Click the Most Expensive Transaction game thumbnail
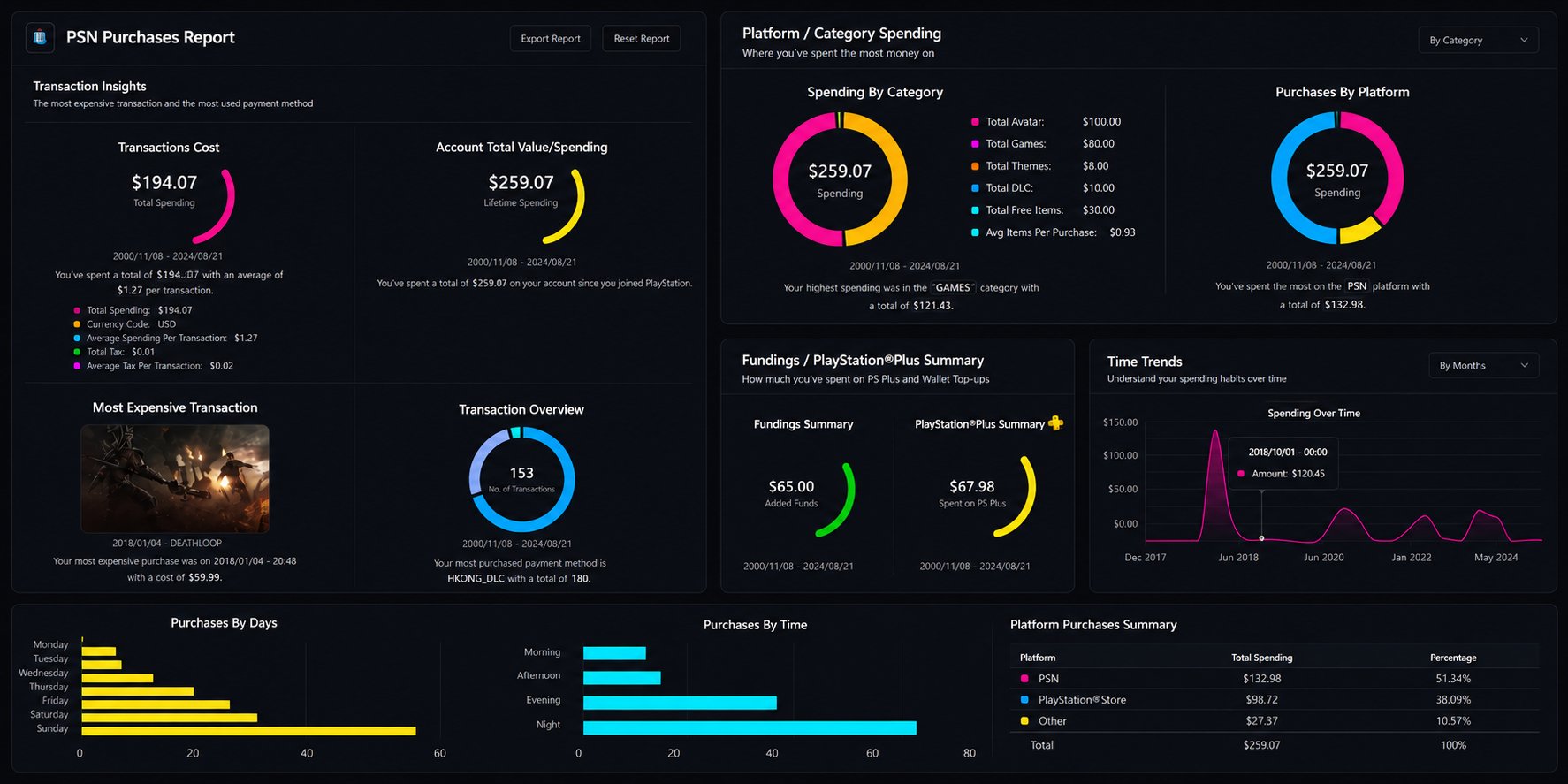The image size is (1568, 784). tap(175, 478)
